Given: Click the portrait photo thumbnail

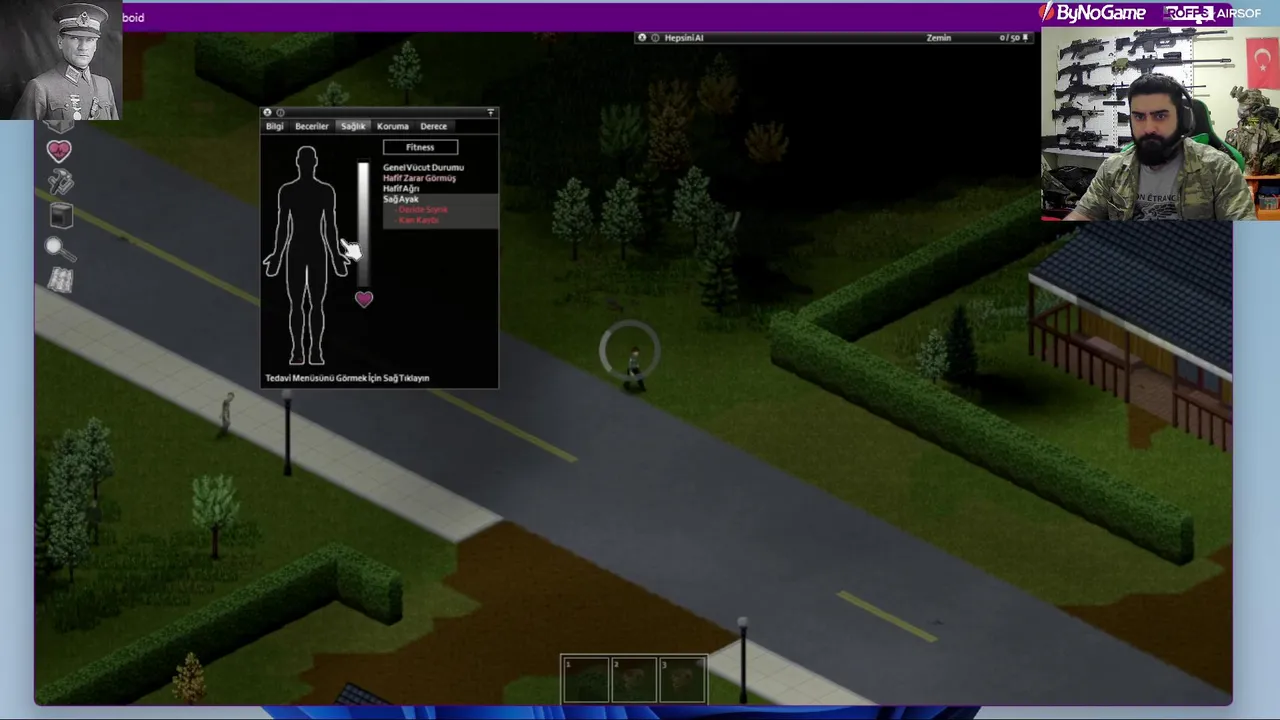Looking at the screenshot, I should (61, 60).
